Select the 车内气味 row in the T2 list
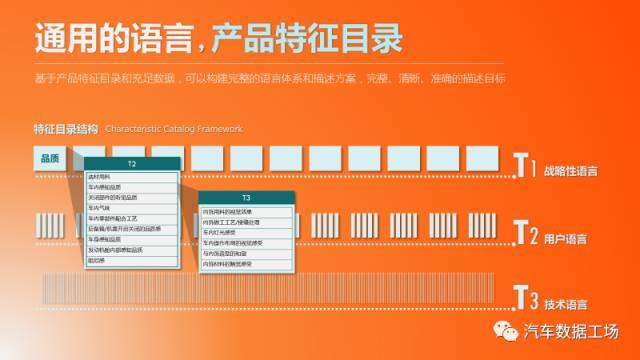Image resolution: width=640 pixels, height=360 pixels. pyautogui.click(x=132, y=208)
